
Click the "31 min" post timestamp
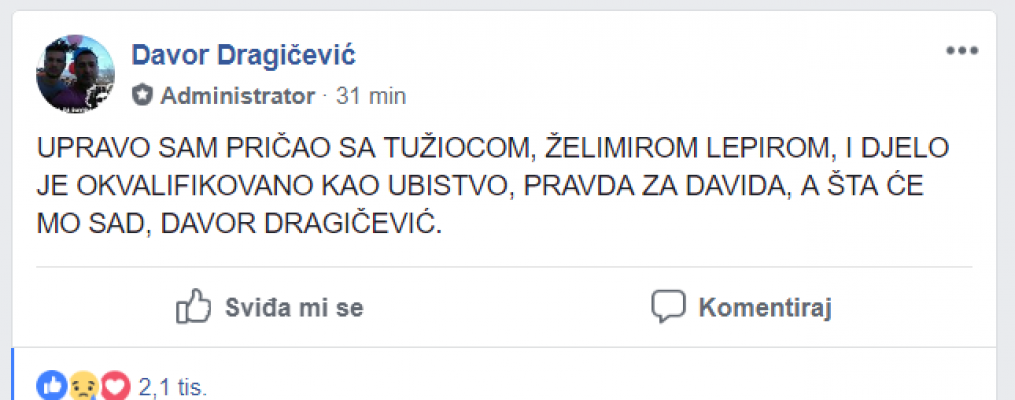tap(370, 96)
